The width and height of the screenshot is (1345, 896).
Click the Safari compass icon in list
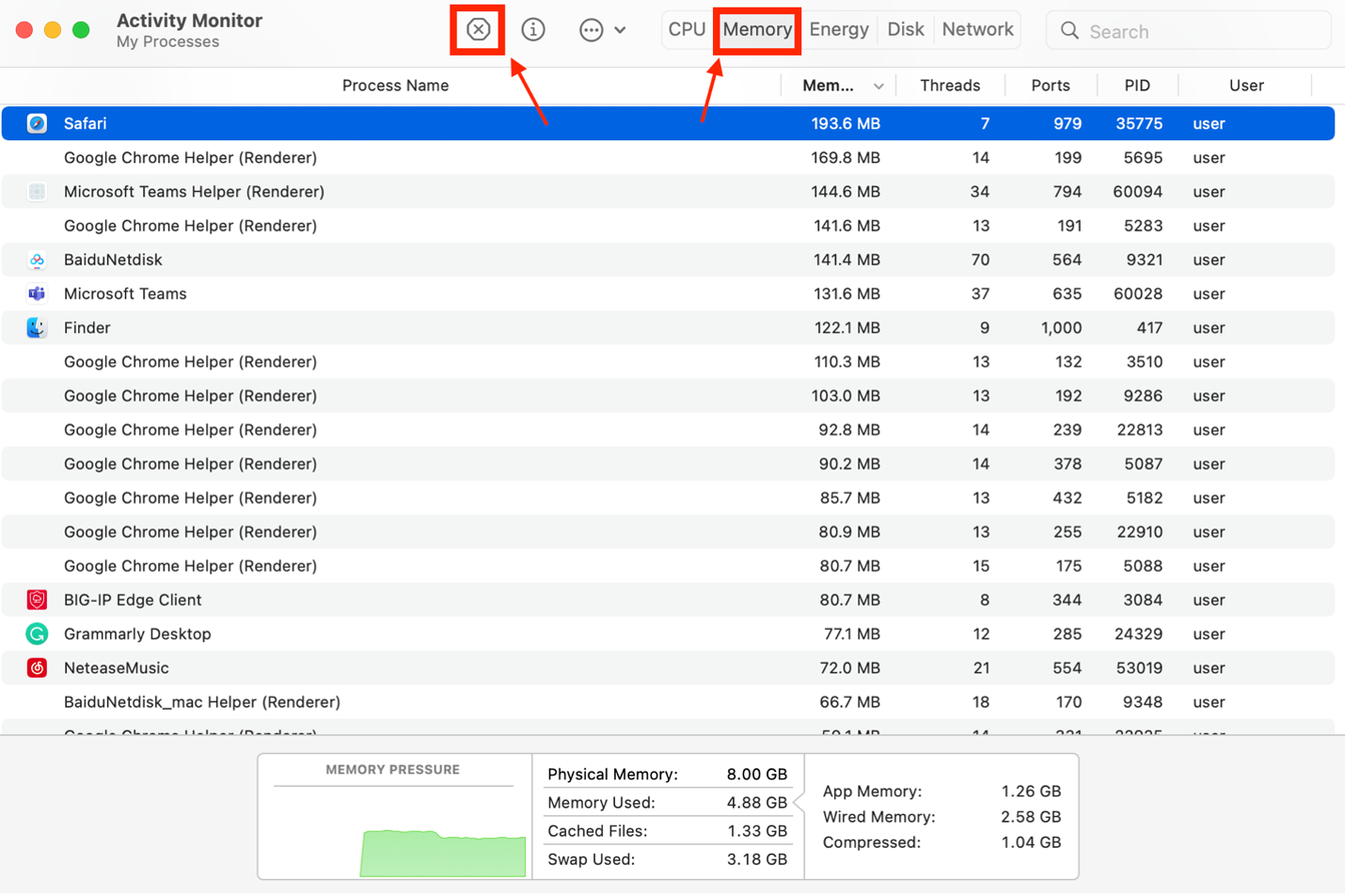[37, 123]
